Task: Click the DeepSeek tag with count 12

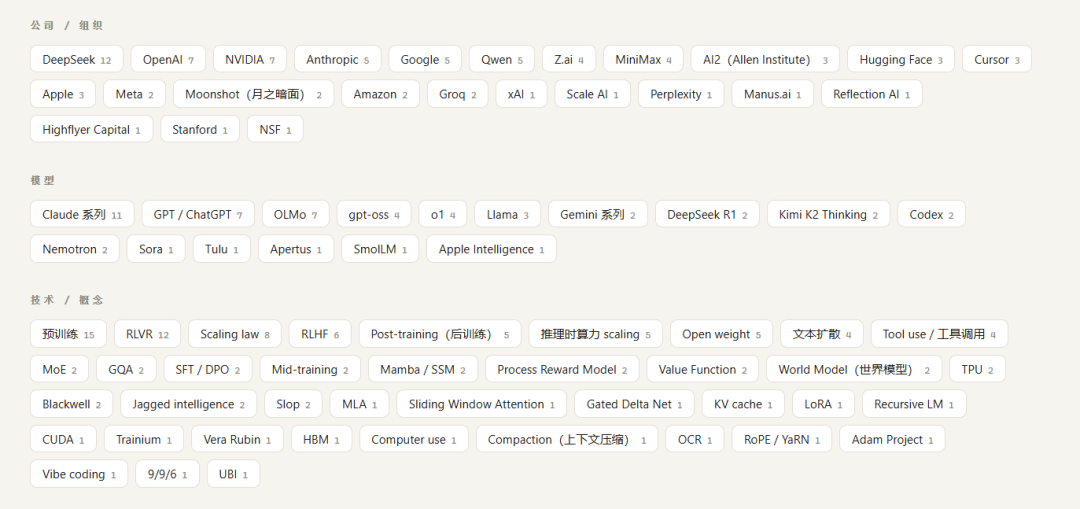Action: [76, 59]
